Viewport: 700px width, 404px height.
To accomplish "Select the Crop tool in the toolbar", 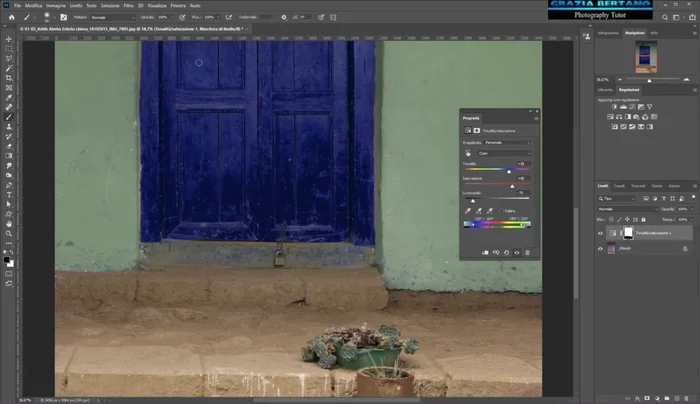I will (9, 78).
